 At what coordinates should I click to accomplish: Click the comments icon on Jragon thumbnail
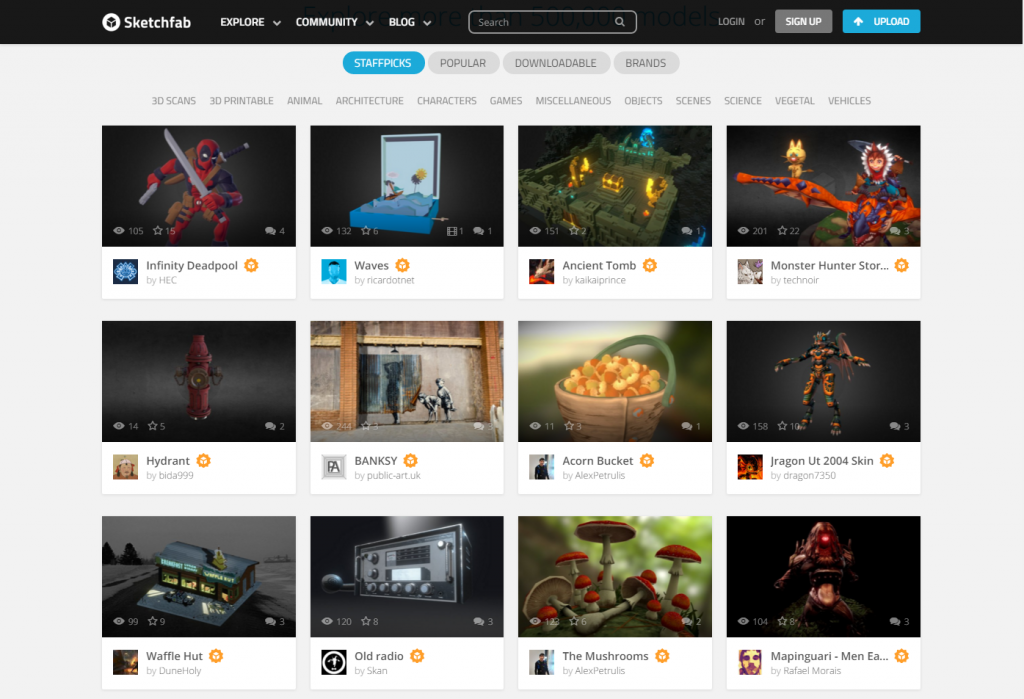coord(895,426)
